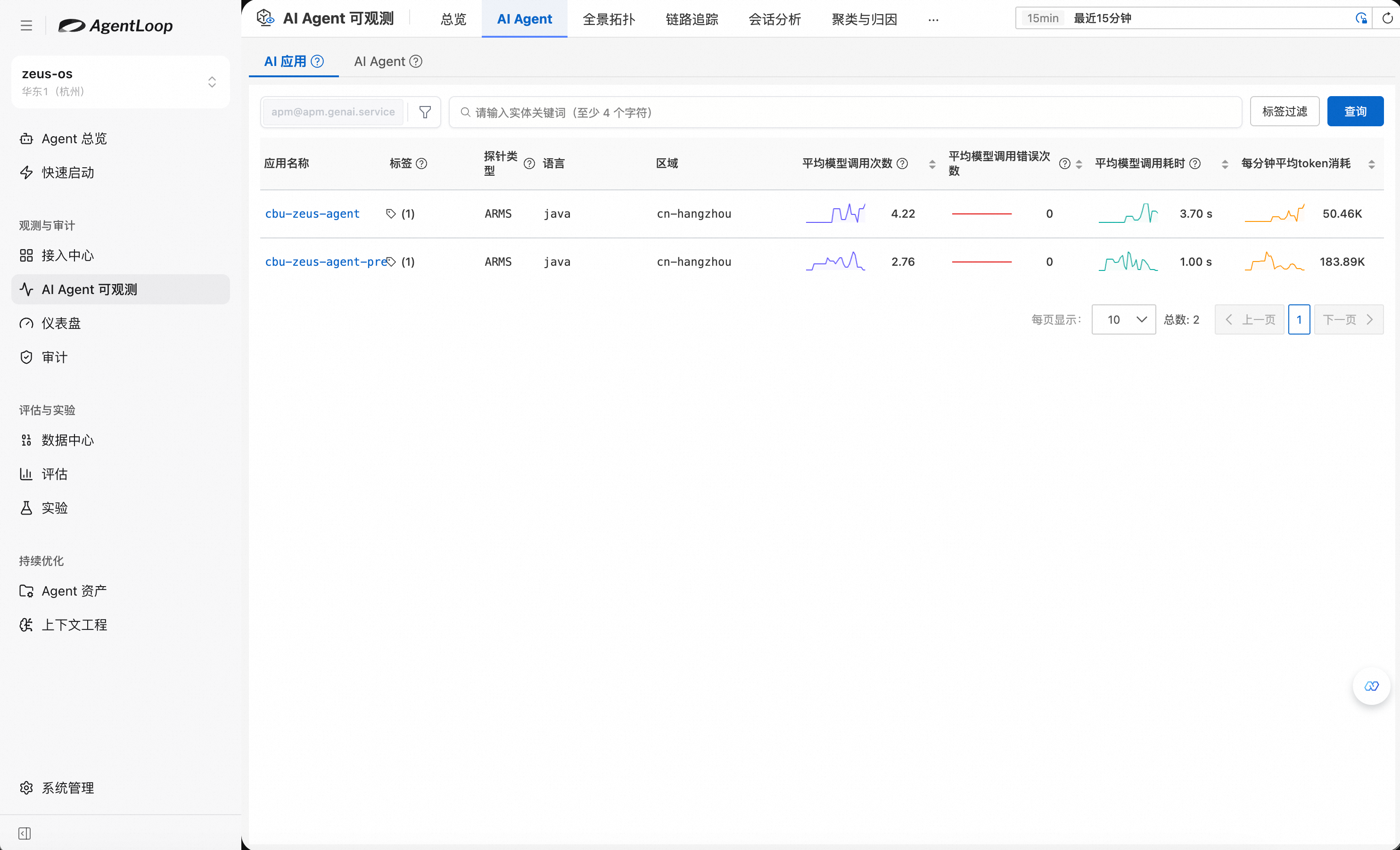Viewport: 1400px width, 850px height.
Task: Switch to the 全景拓扑 tab
Action: (x=609, y=19)
